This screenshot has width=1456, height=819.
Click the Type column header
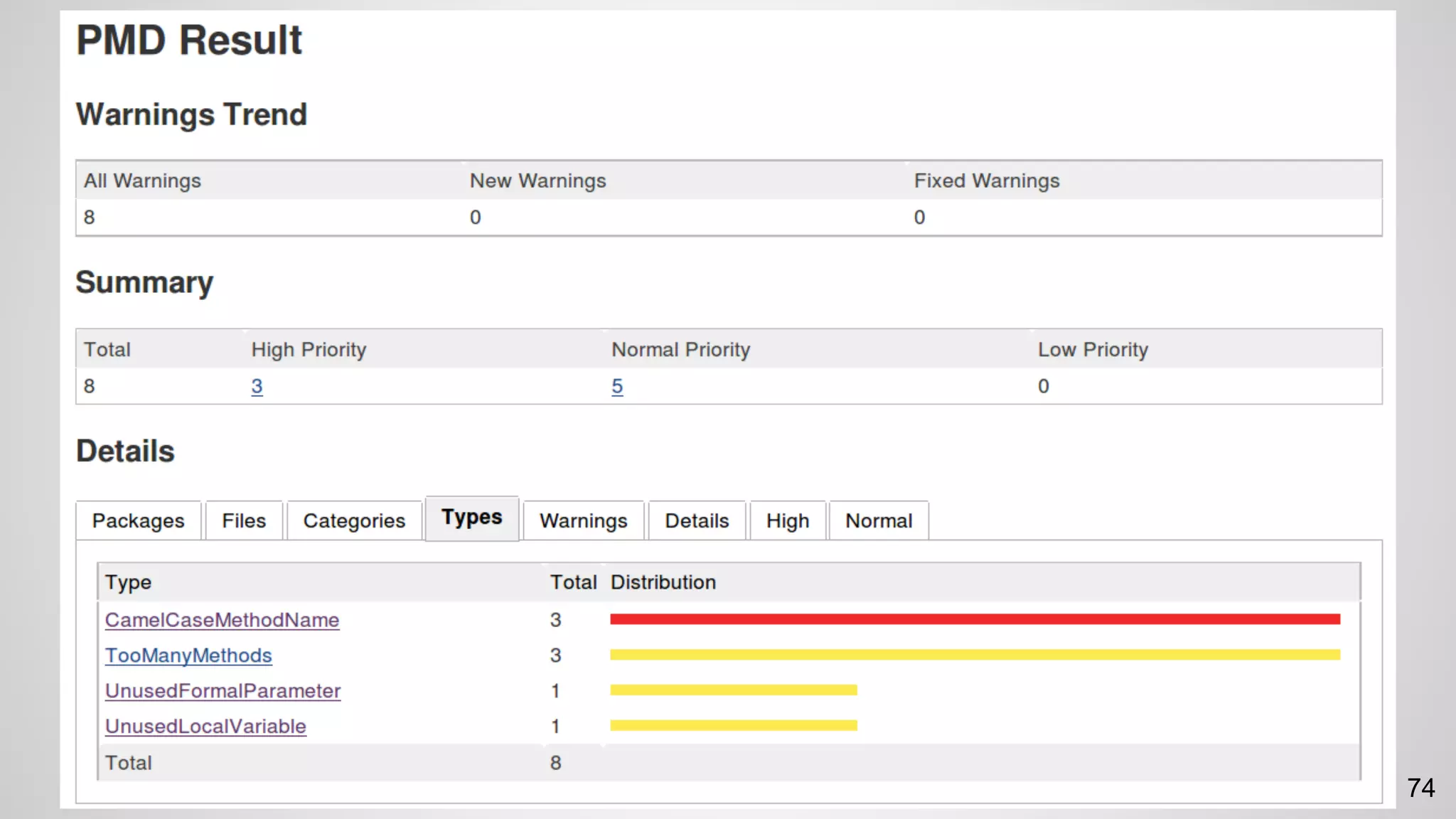click(x=128, y=582)
